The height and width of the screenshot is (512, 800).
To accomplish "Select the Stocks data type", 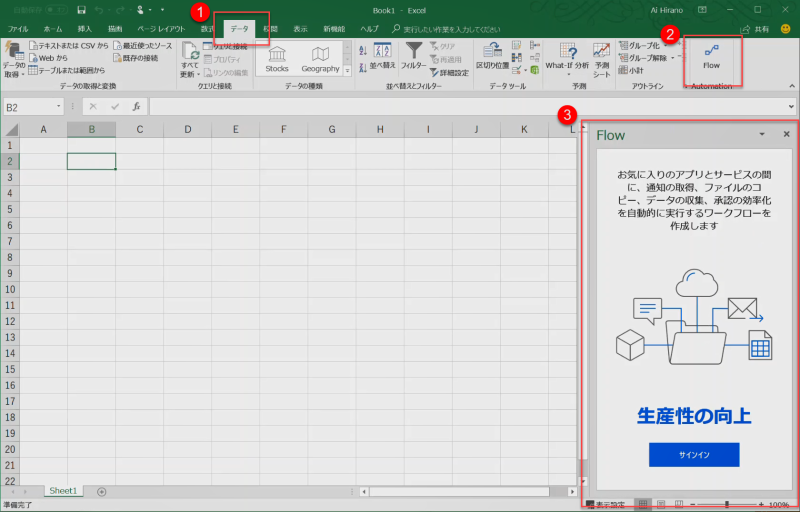I will tap(277, 59).
